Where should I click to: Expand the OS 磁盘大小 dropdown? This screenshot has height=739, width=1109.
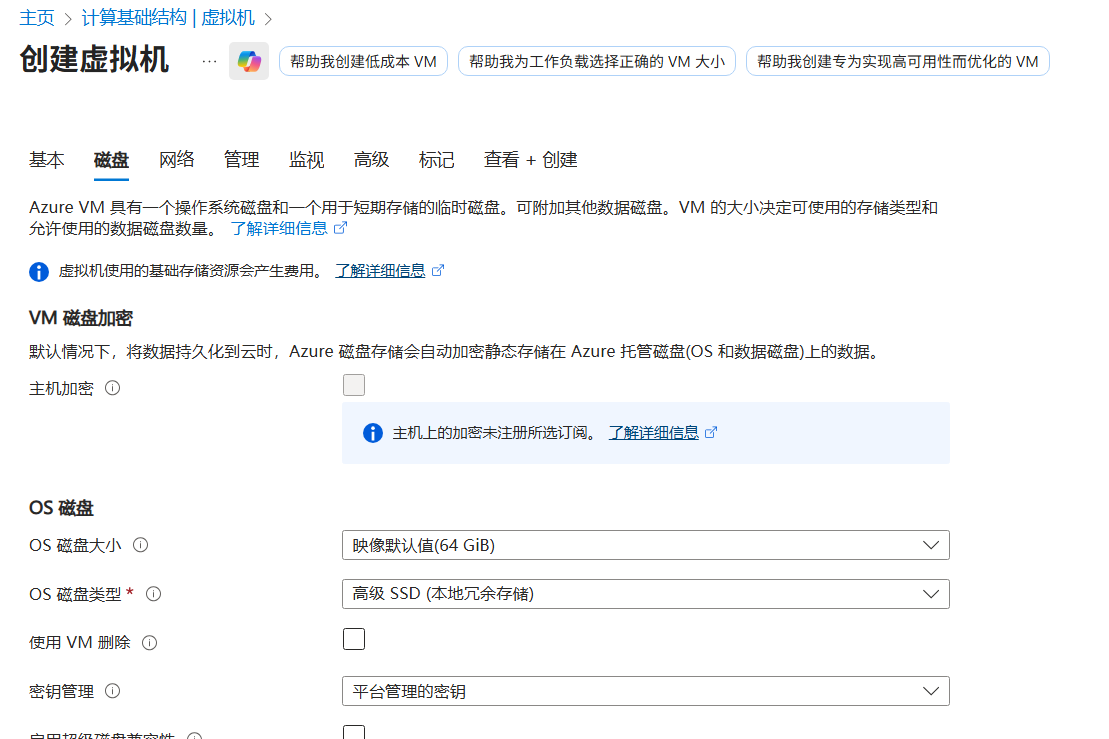coord(645,545)
